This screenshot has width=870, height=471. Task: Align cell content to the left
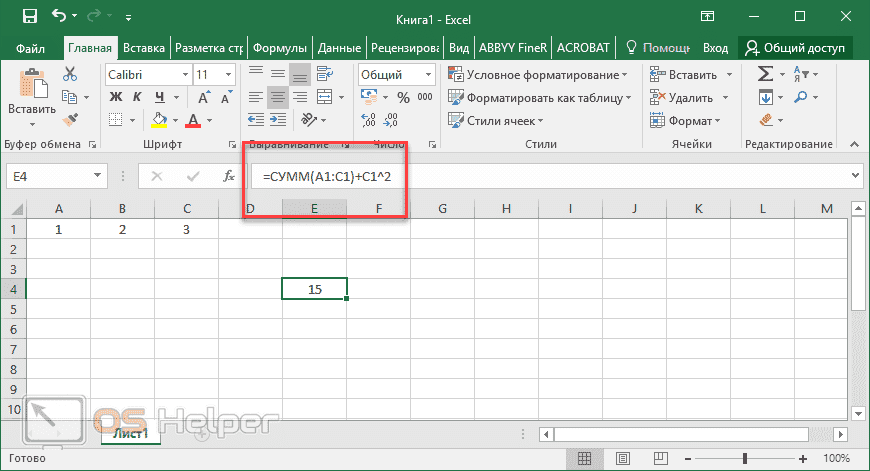coord(256,98)
